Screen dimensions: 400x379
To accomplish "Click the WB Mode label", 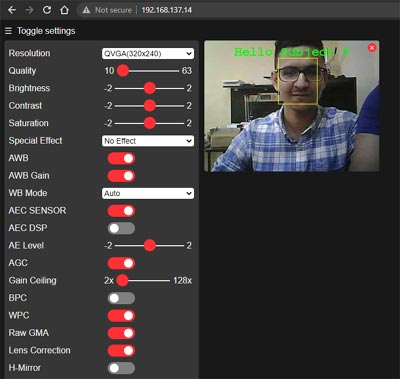I will 28,193.
